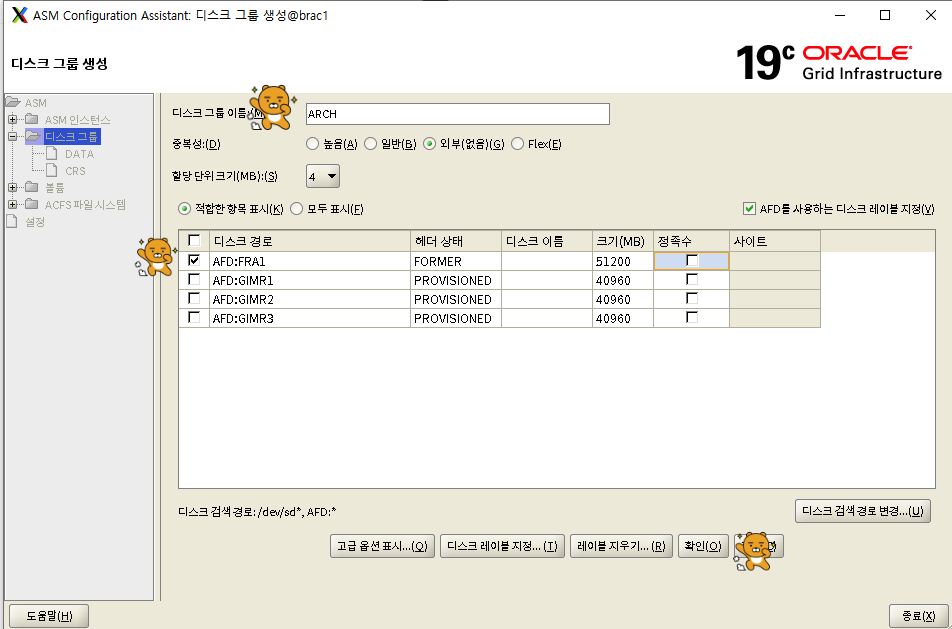Image resolution: width=952 pixels, height=629 pixels.
Task: Click the 사이트 column header
Action: coord(775,241)
